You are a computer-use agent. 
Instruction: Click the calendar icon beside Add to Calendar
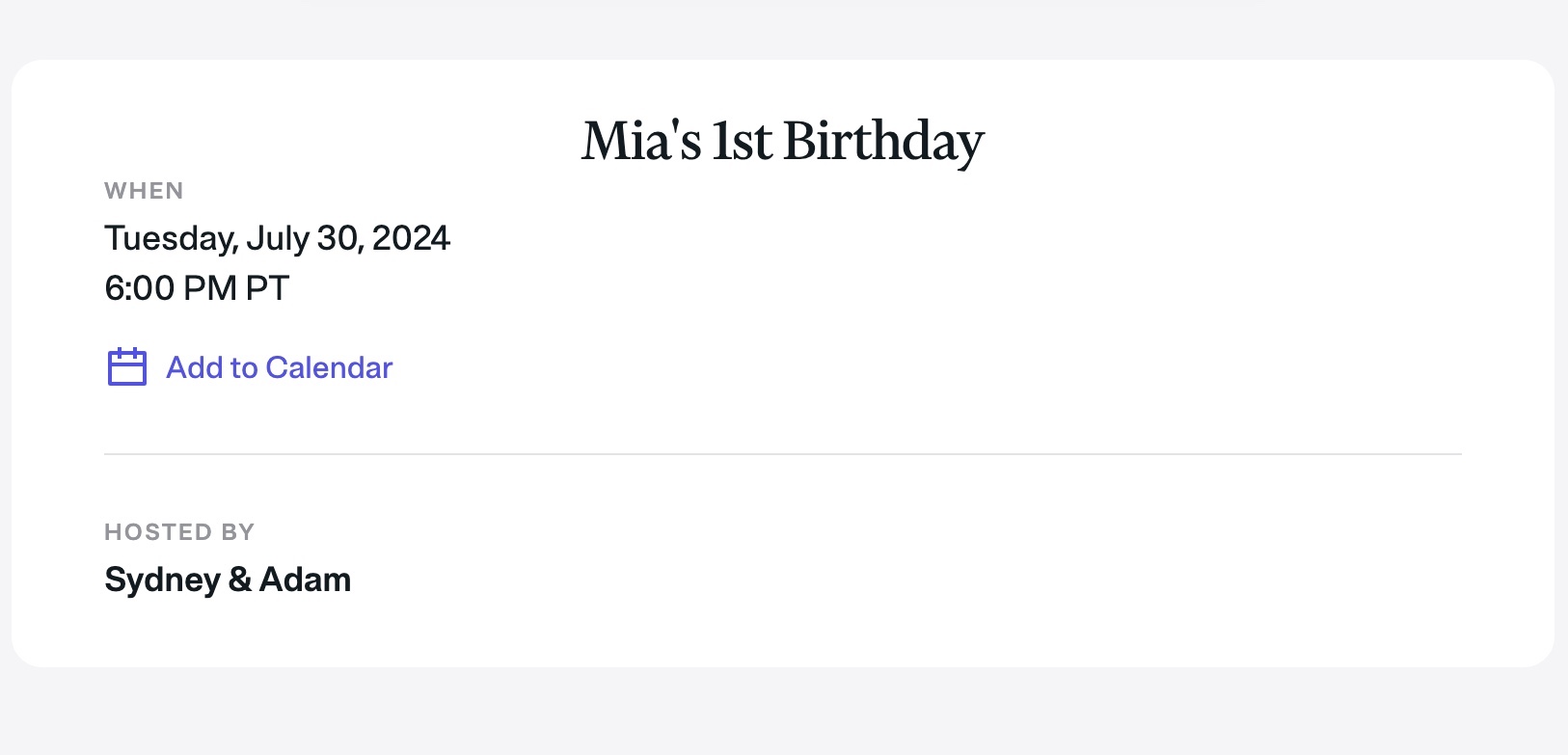pyautogui.click(x=126, y=367)
